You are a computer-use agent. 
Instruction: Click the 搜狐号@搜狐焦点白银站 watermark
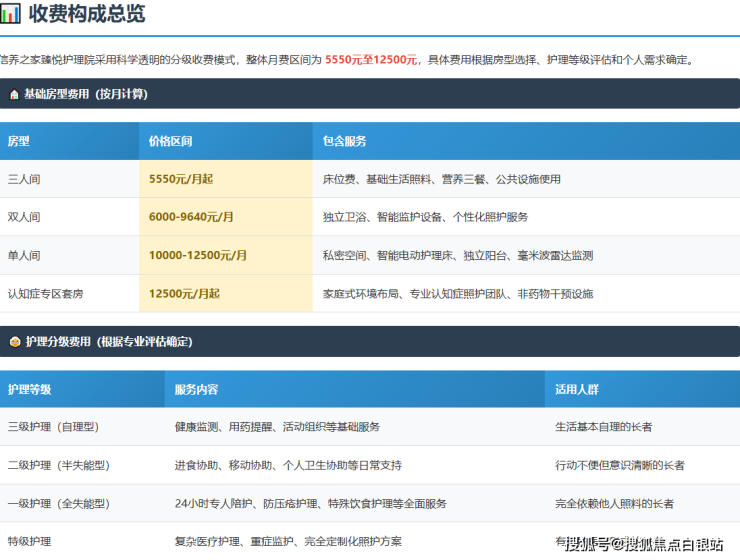tap(644, 544)
